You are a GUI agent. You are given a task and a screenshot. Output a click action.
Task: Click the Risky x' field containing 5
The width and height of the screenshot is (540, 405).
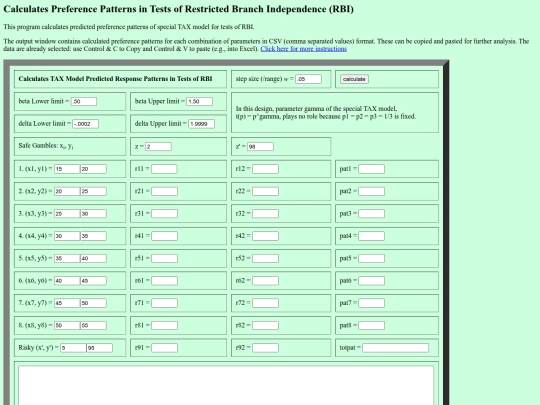pyautogui.click(x=73, y=348)
